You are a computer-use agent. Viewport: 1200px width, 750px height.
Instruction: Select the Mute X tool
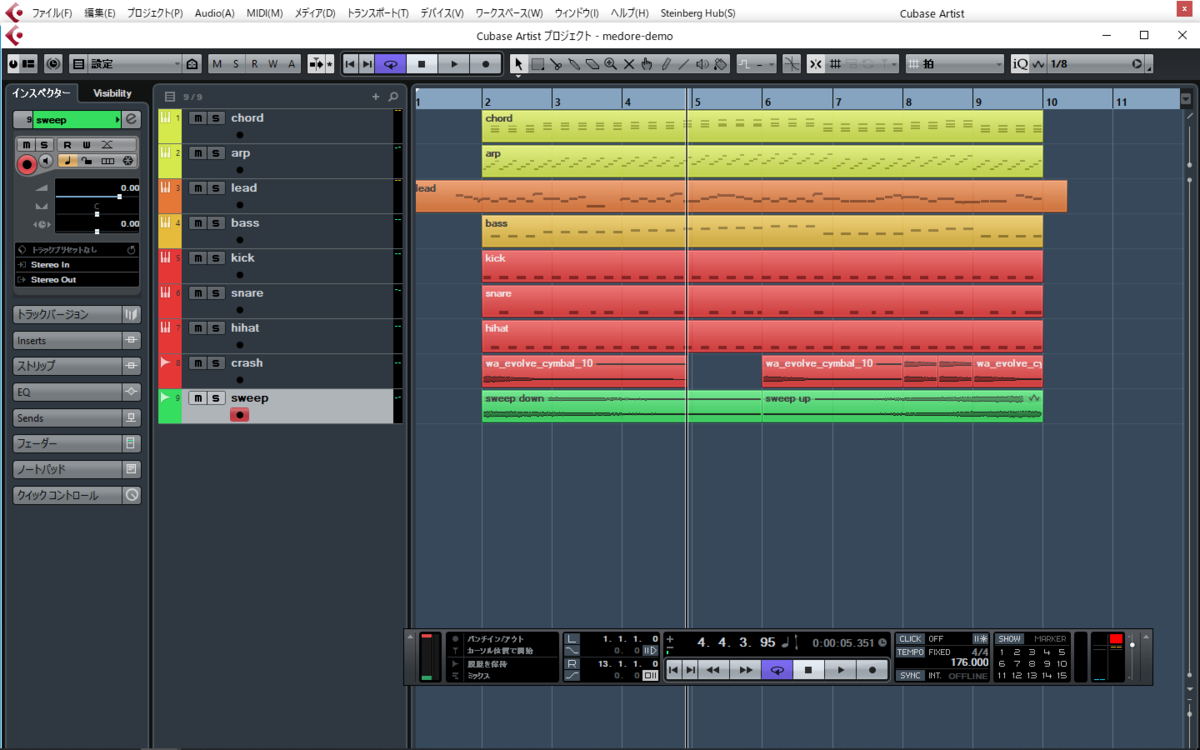629,64
